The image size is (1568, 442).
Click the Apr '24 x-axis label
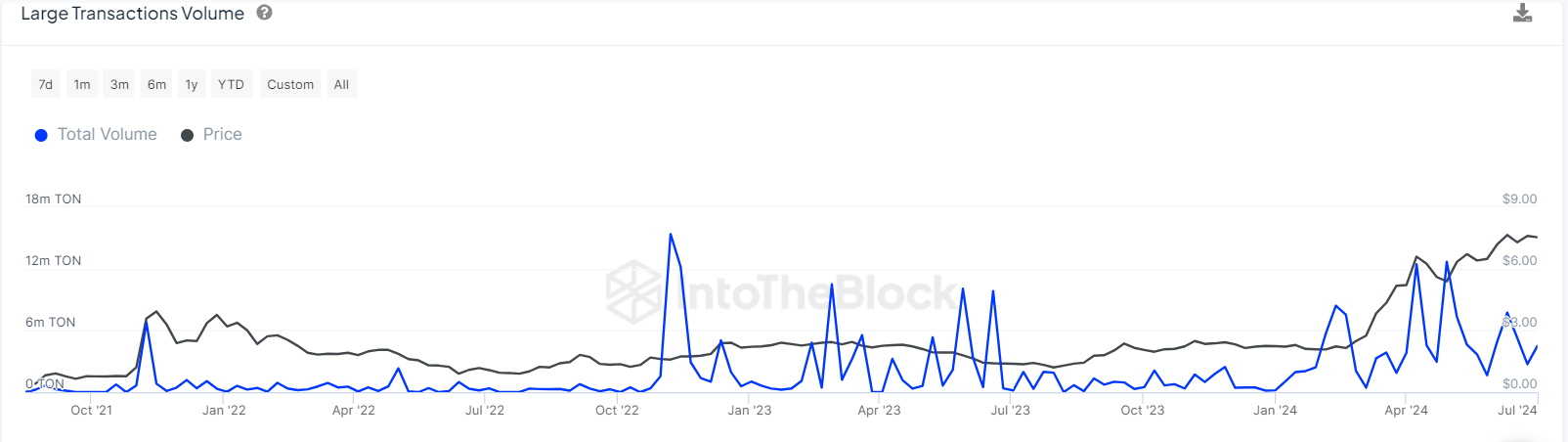pos(1406,411)
